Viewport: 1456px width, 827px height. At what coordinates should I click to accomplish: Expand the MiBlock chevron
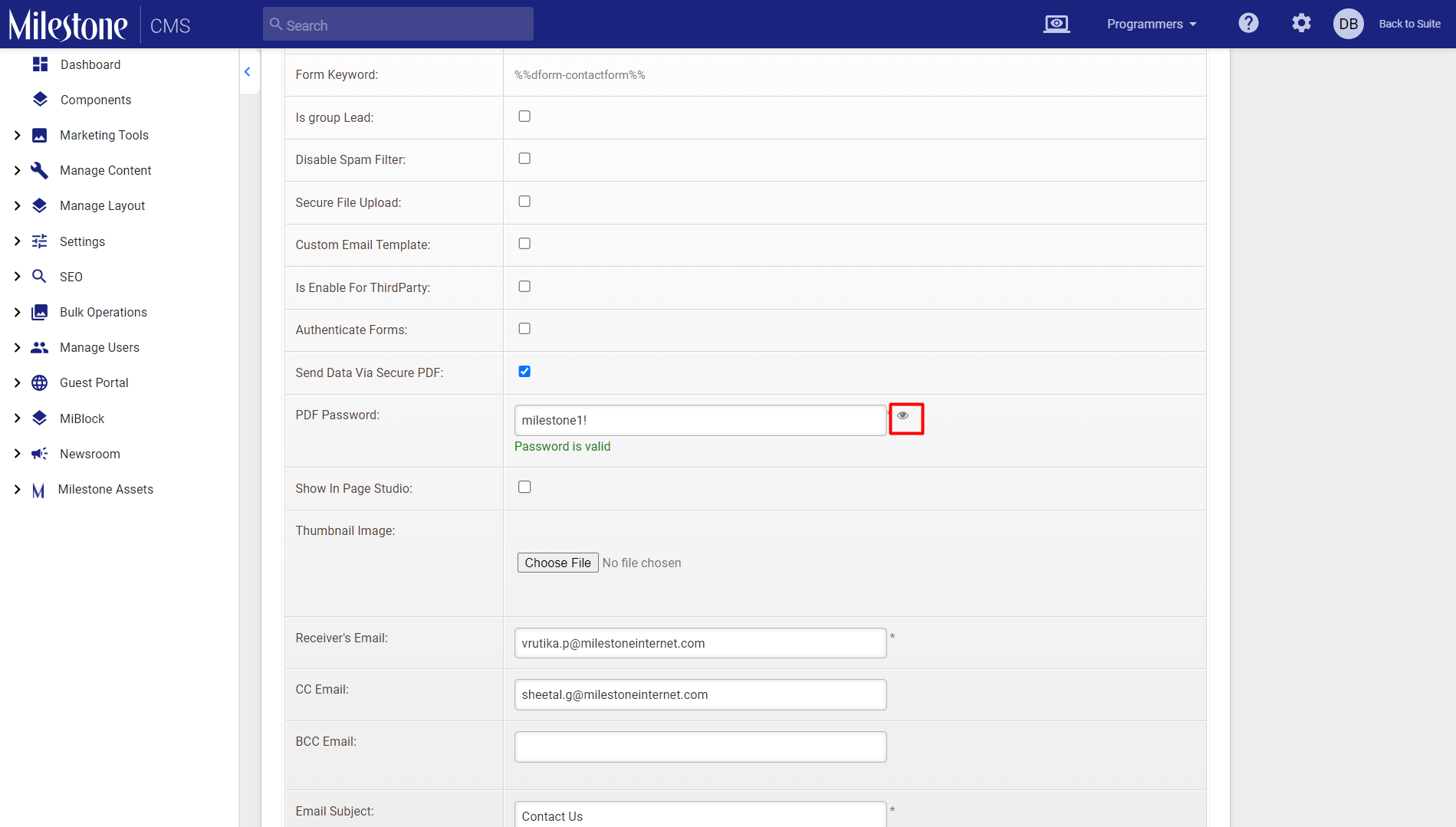click(x=17, y=418)
